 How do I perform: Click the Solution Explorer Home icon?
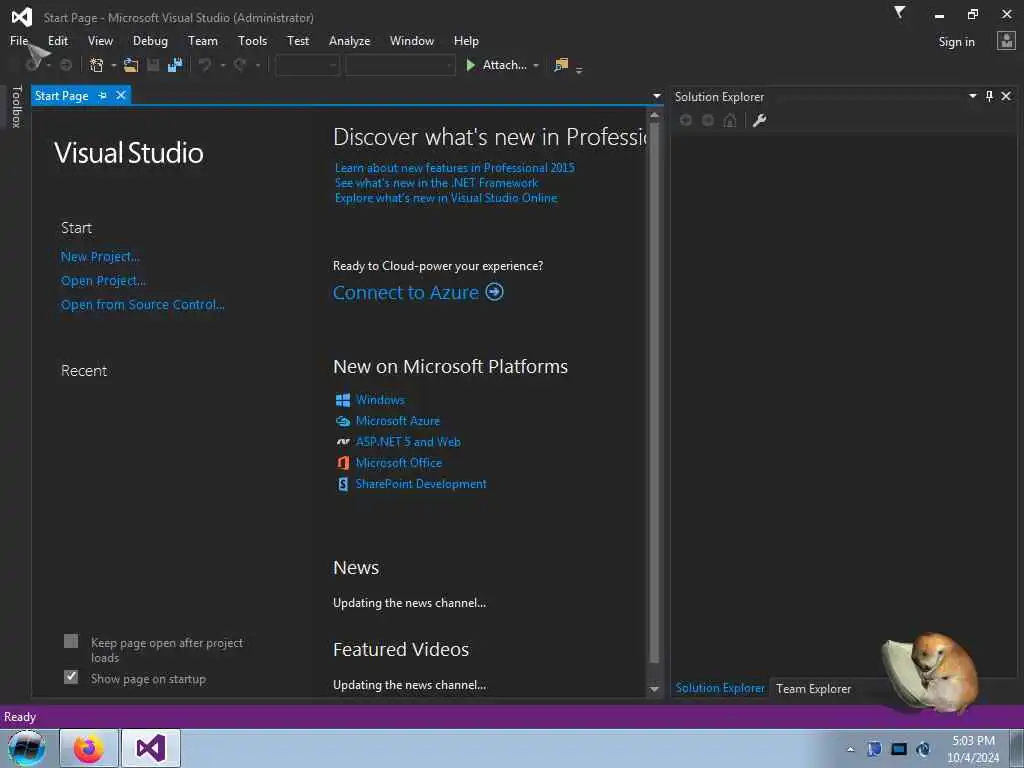[x=730, y=120]
